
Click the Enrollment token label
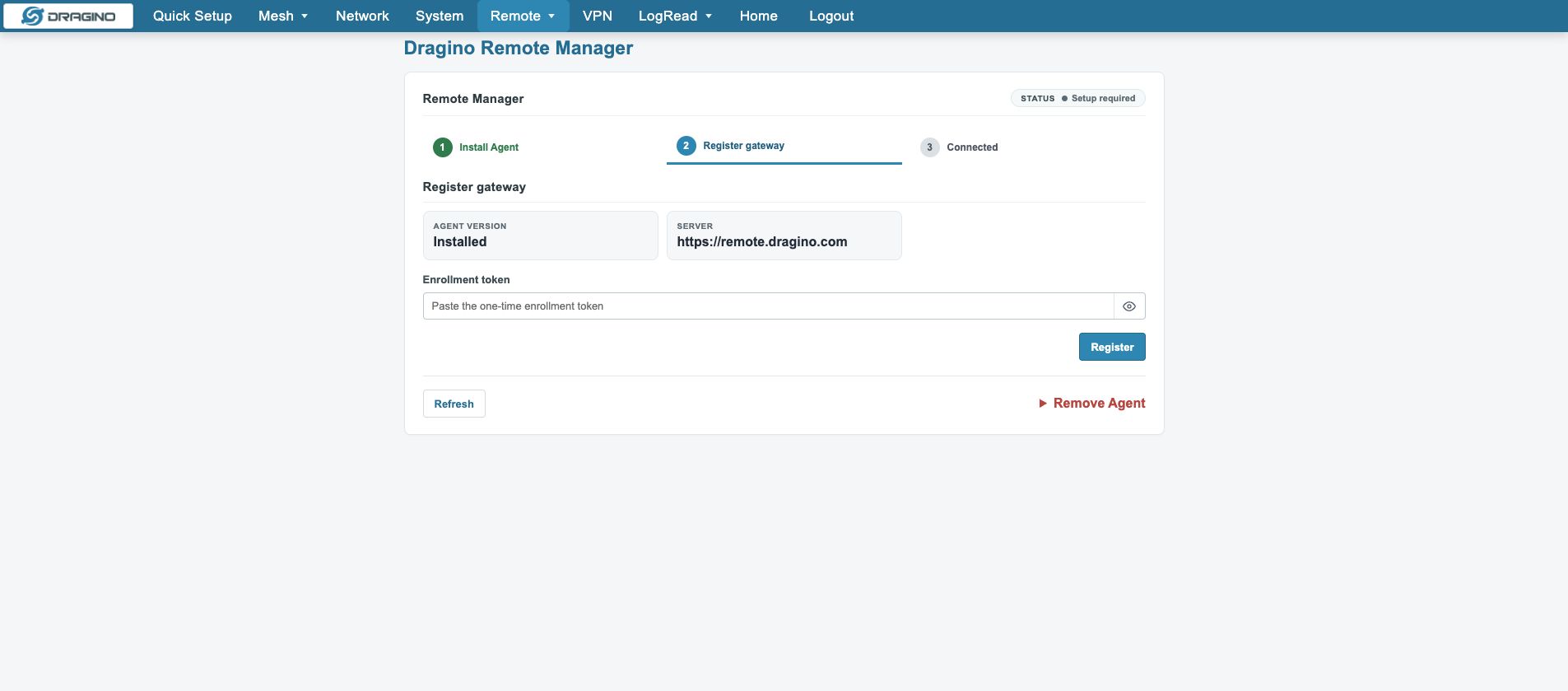pyautogui.click(x=466, y=280)
